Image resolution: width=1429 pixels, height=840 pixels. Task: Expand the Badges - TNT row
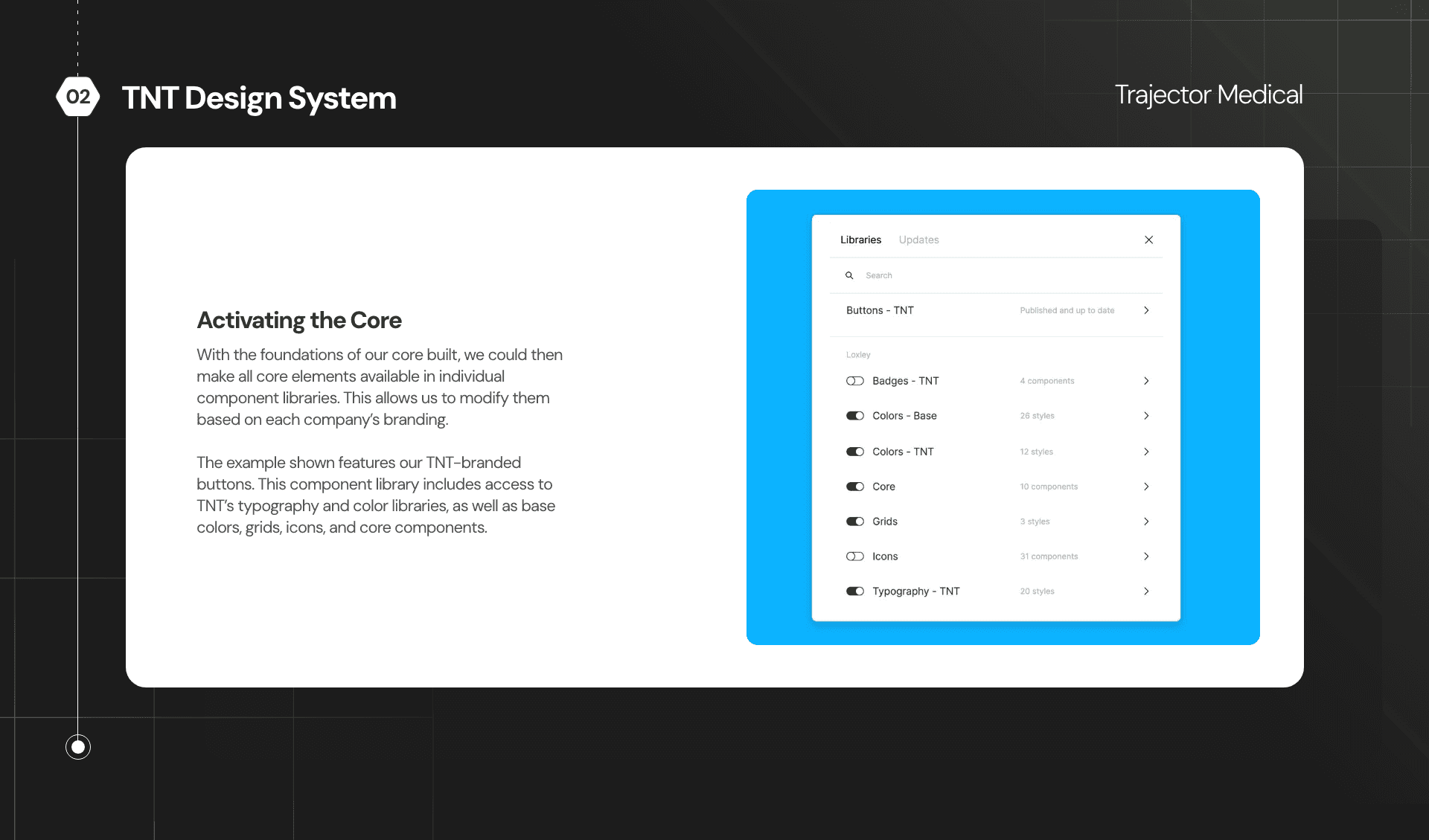1146,380
